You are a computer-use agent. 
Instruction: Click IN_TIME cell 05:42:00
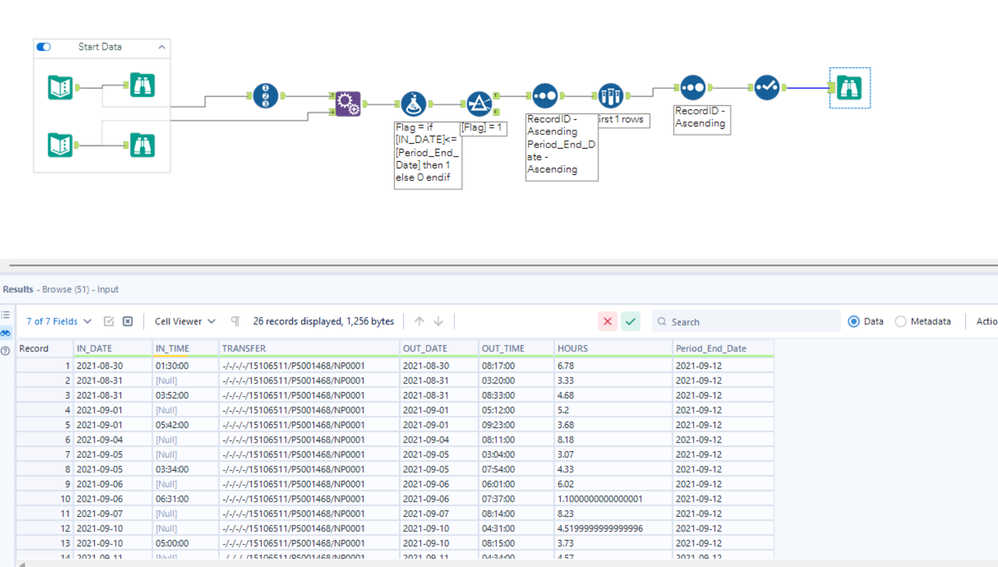coord(185,425)
